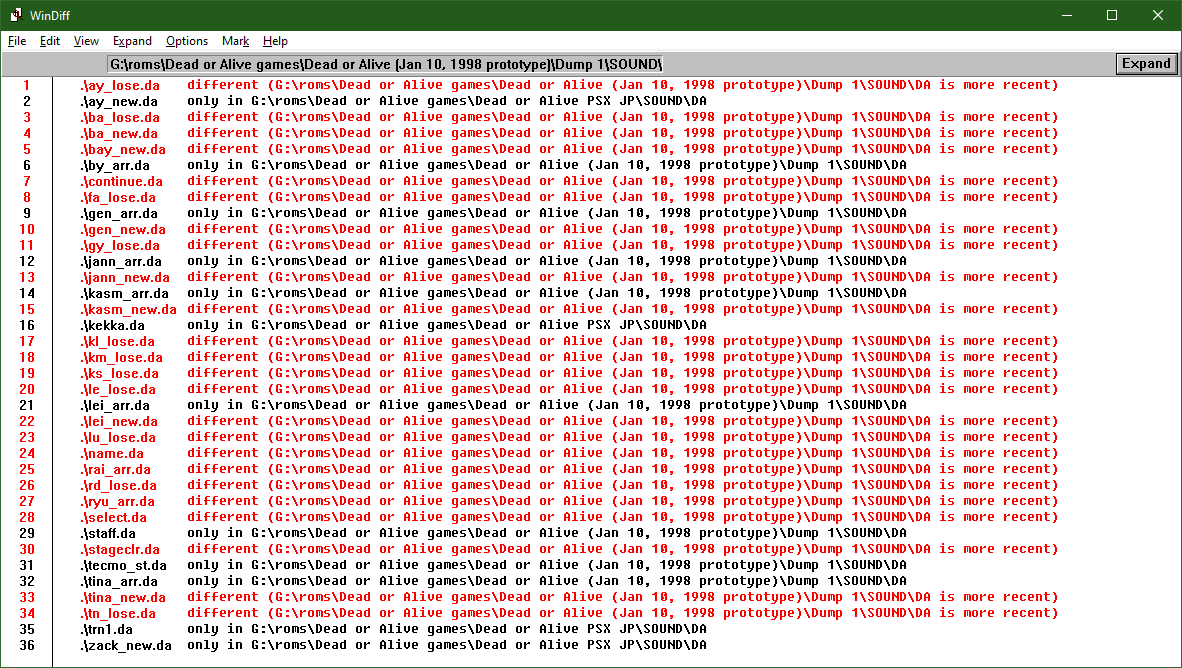The image size is (1182, 668).
Task: Click the WinDiff app icon in title bar
Action: [x=16, y=15]
